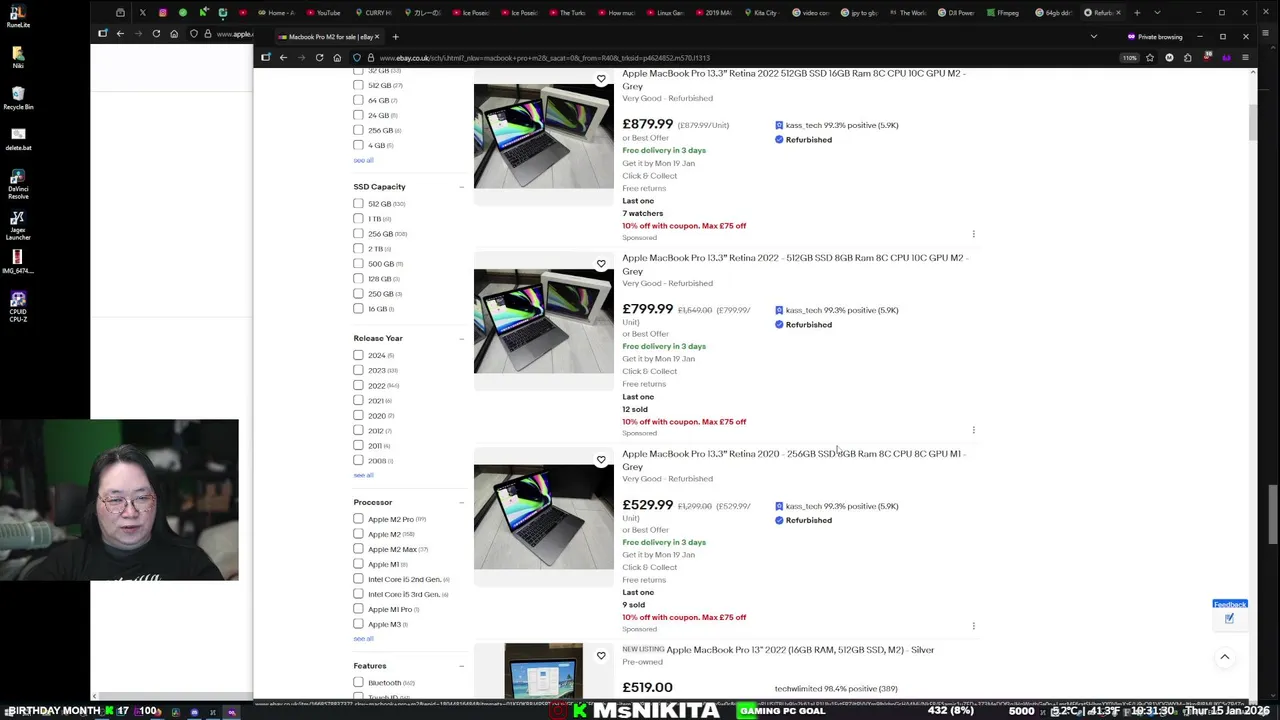Click 'see all' under Release Year options
The width and height of the screenshot is (1280, 720).
[363, 475]
